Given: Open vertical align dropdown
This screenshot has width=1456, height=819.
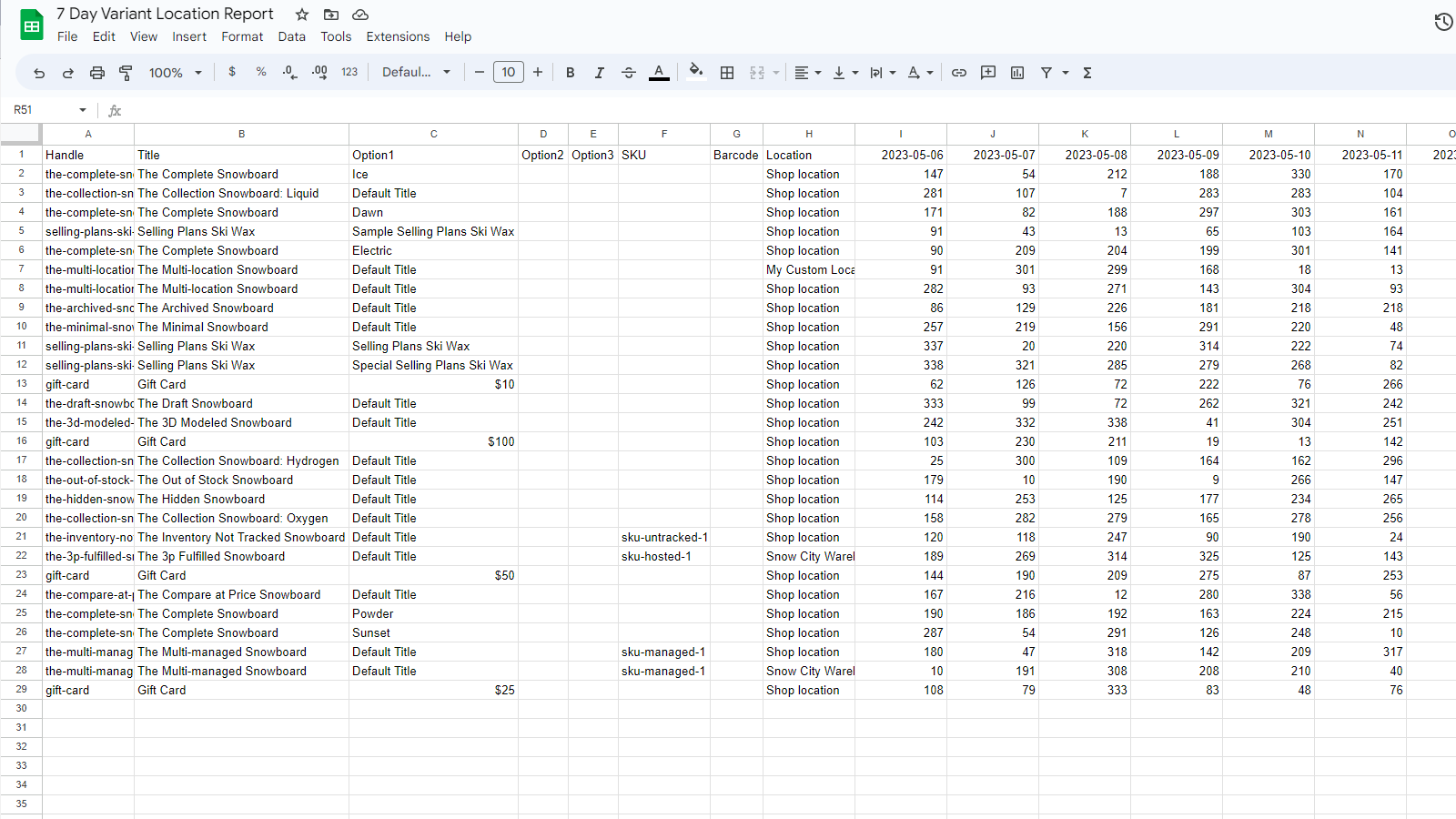Looking at the screenshot, I should click(845, 73).
